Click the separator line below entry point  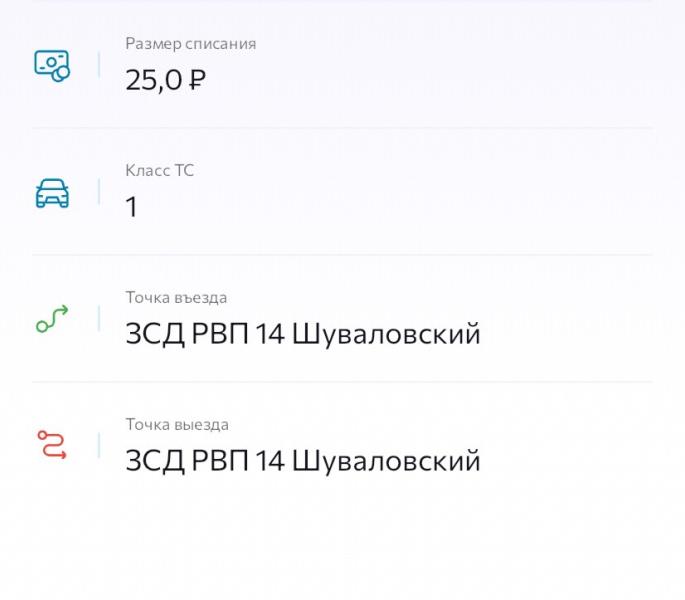342,382
